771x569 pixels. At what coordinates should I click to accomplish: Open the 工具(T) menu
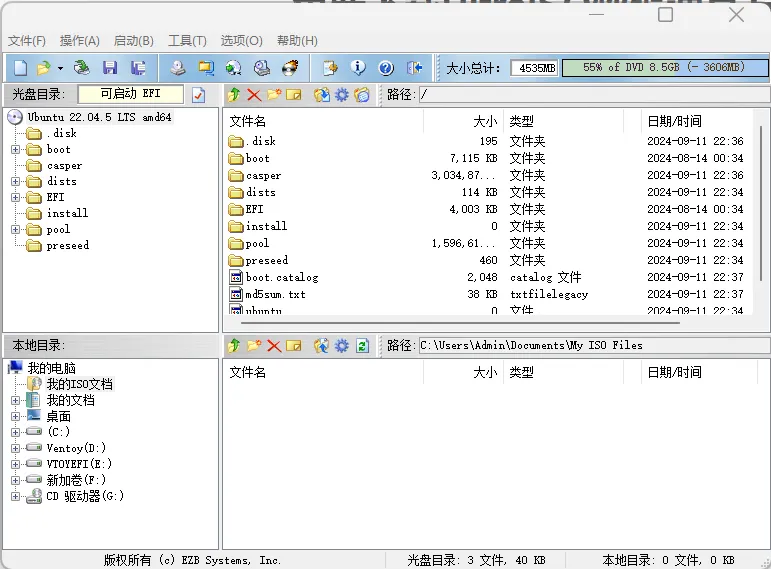click(x=187, y=41)
